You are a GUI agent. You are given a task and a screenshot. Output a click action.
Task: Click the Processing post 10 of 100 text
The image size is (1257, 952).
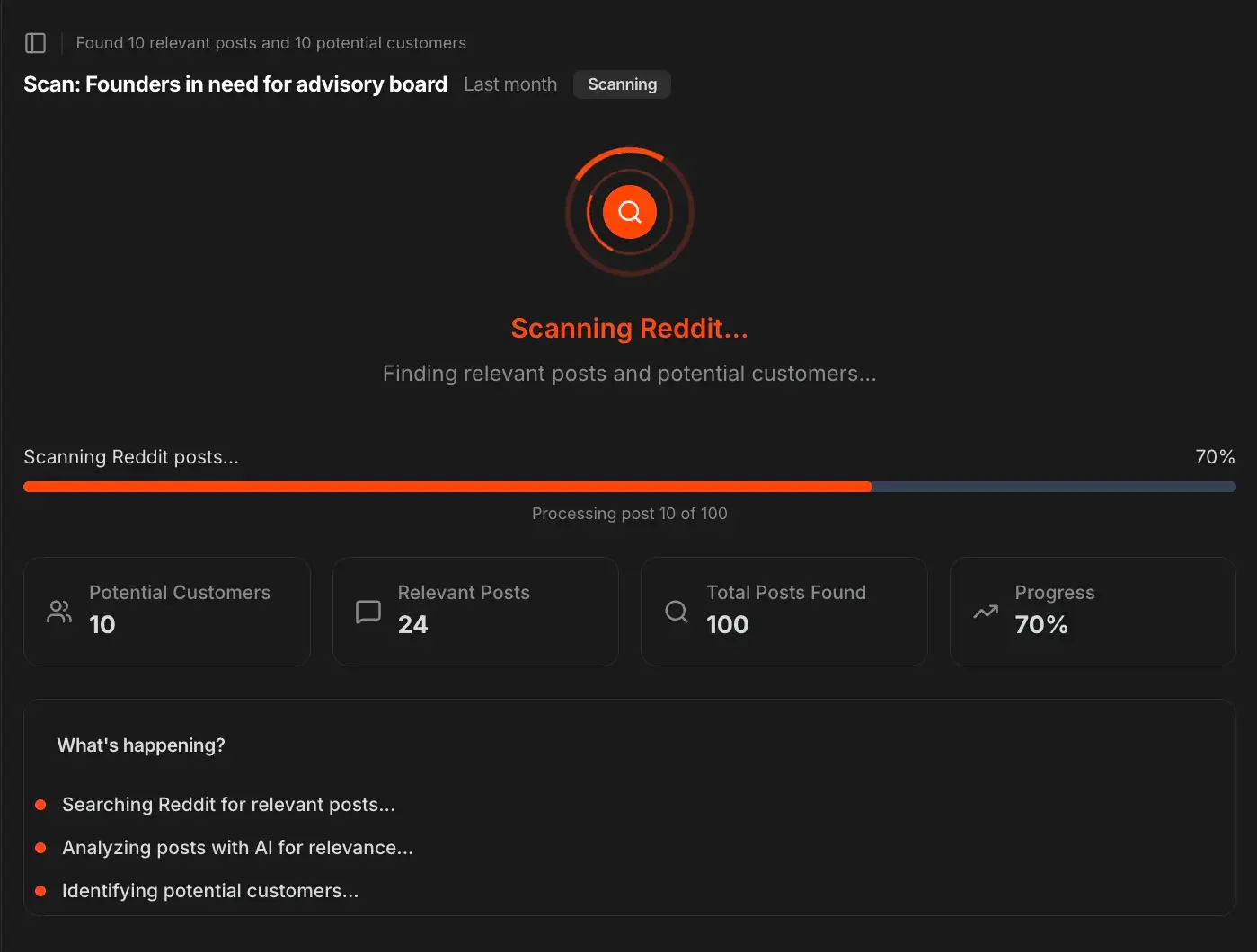[x=629, y=513]
